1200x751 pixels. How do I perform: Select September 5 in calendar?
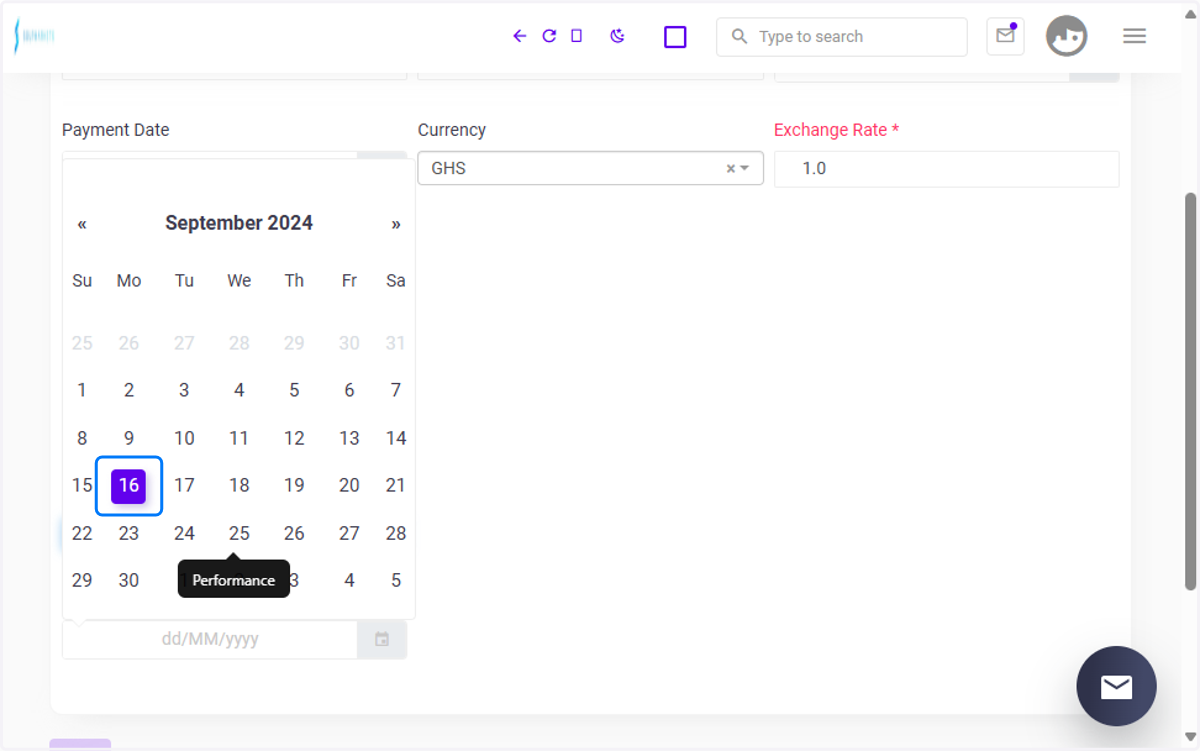point(294,390)
